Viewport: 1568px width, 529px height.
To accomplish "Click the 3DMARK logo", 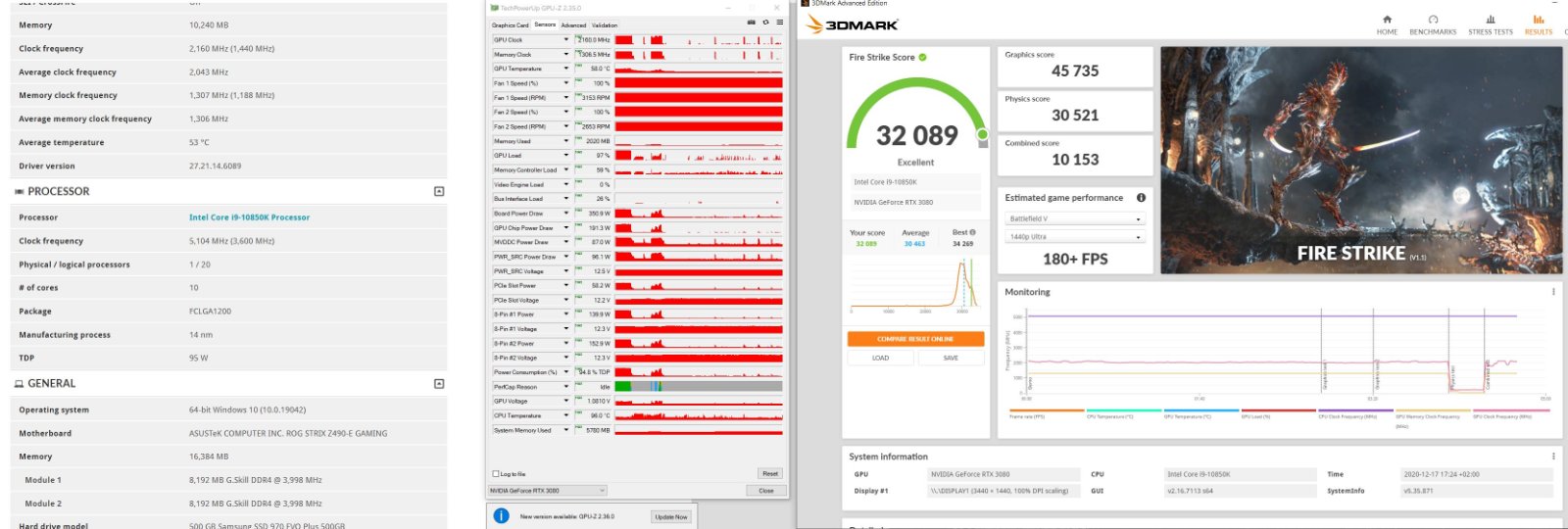I will (x=853, y=24).
